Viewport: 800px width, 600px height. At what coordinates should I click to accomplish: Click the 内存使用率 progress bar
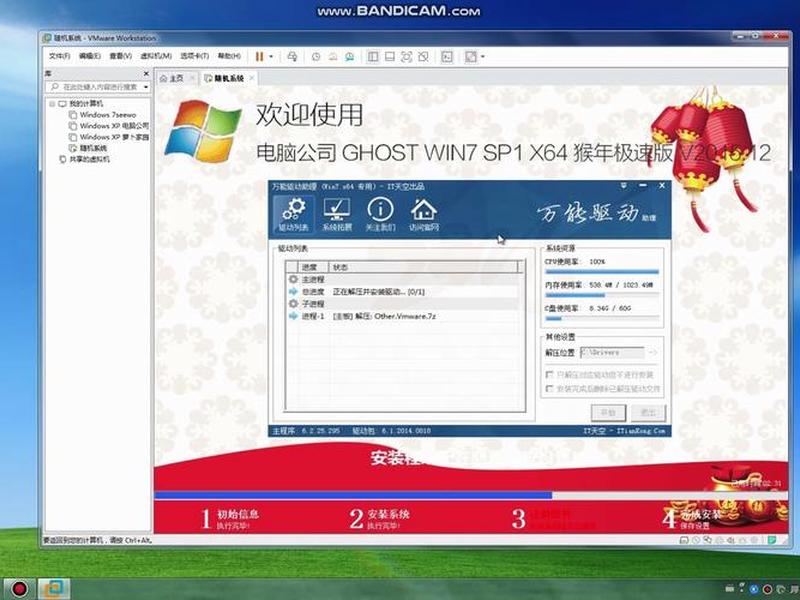(602, 295)
